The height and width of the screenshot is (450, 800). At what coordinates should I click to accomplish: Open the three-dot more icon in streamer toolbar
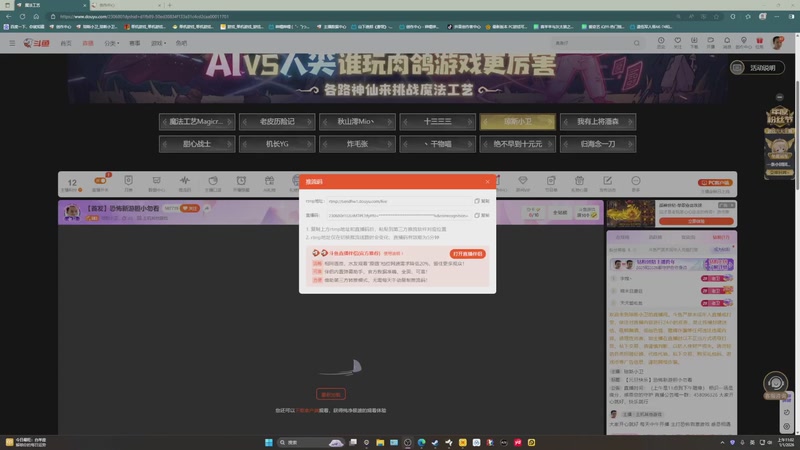point(635,180)
